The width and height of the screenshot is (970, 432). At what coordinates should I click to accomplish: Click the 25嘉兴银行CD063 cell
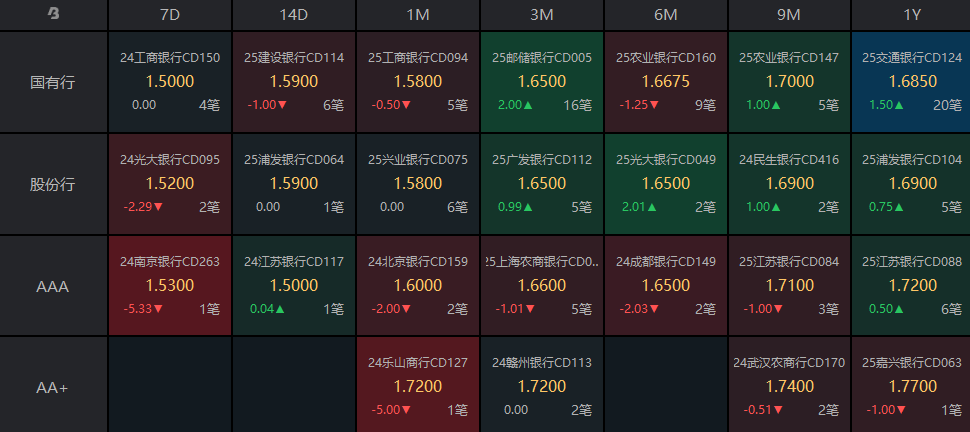[911, 387]
